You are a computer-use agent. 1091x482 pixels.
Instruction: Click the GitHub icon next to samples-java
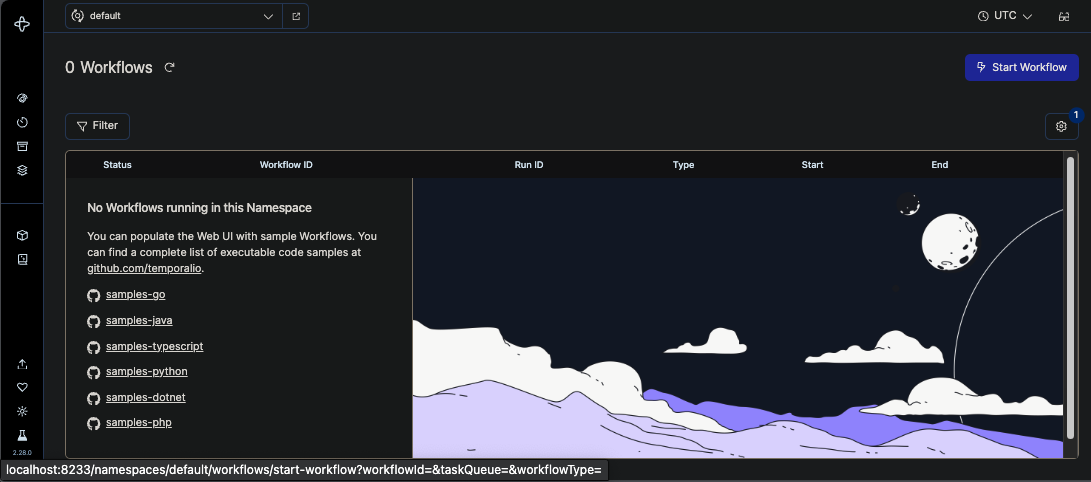pyautogui.click(x=93, y=321)
